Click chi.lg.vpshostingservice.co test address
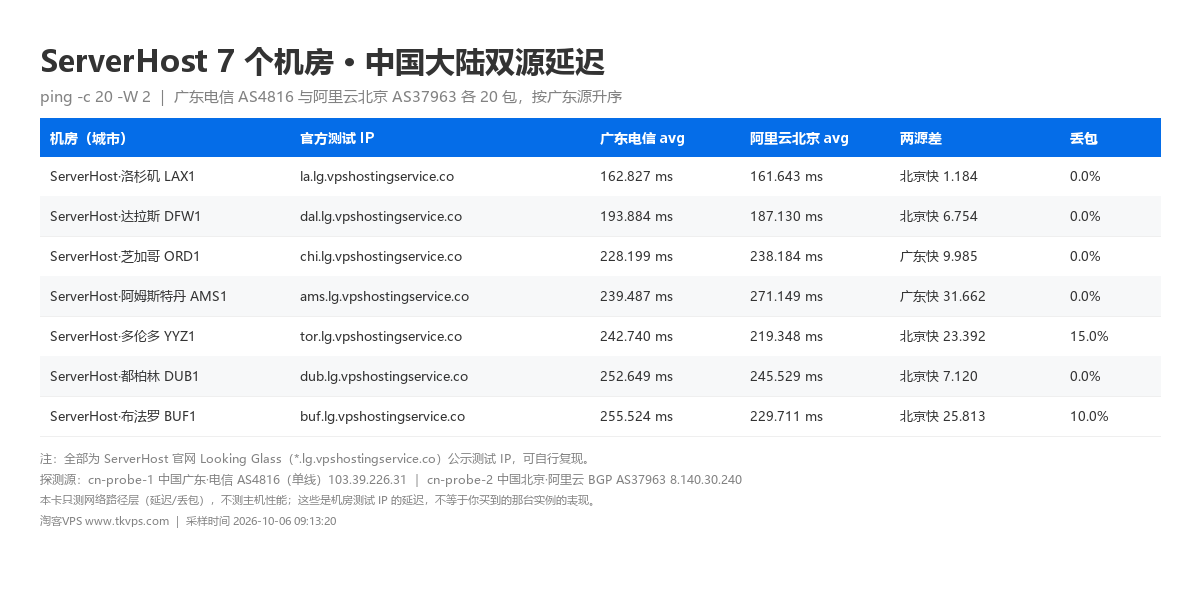Screen dimensions: 1200x608 click(381, 256)
